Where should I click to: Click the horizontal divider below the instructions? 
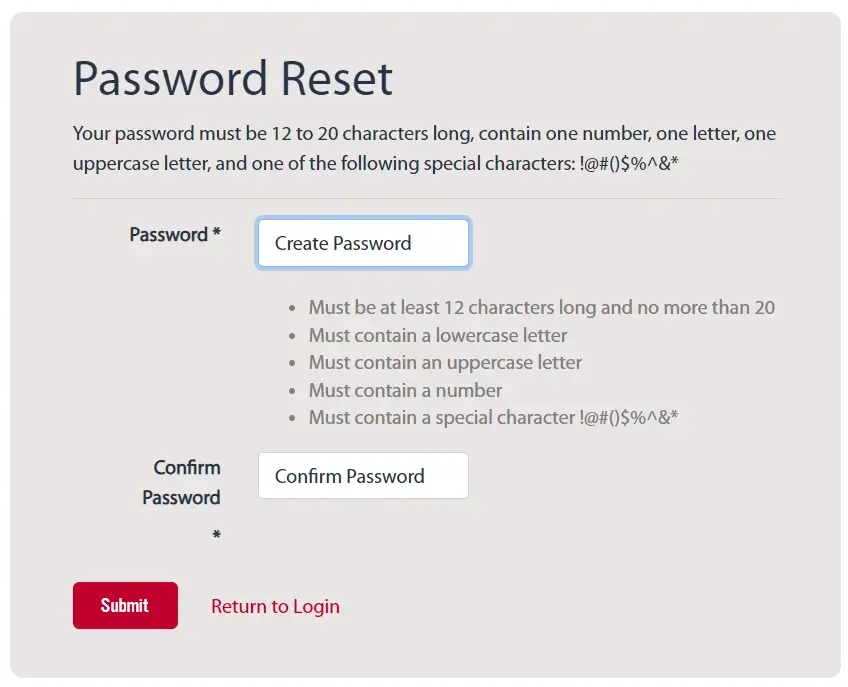[426, 199]
